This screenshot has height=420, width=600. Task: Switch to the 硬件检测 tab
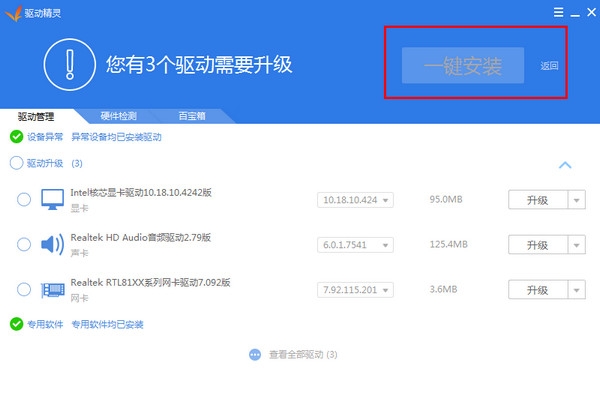(119, 116)
